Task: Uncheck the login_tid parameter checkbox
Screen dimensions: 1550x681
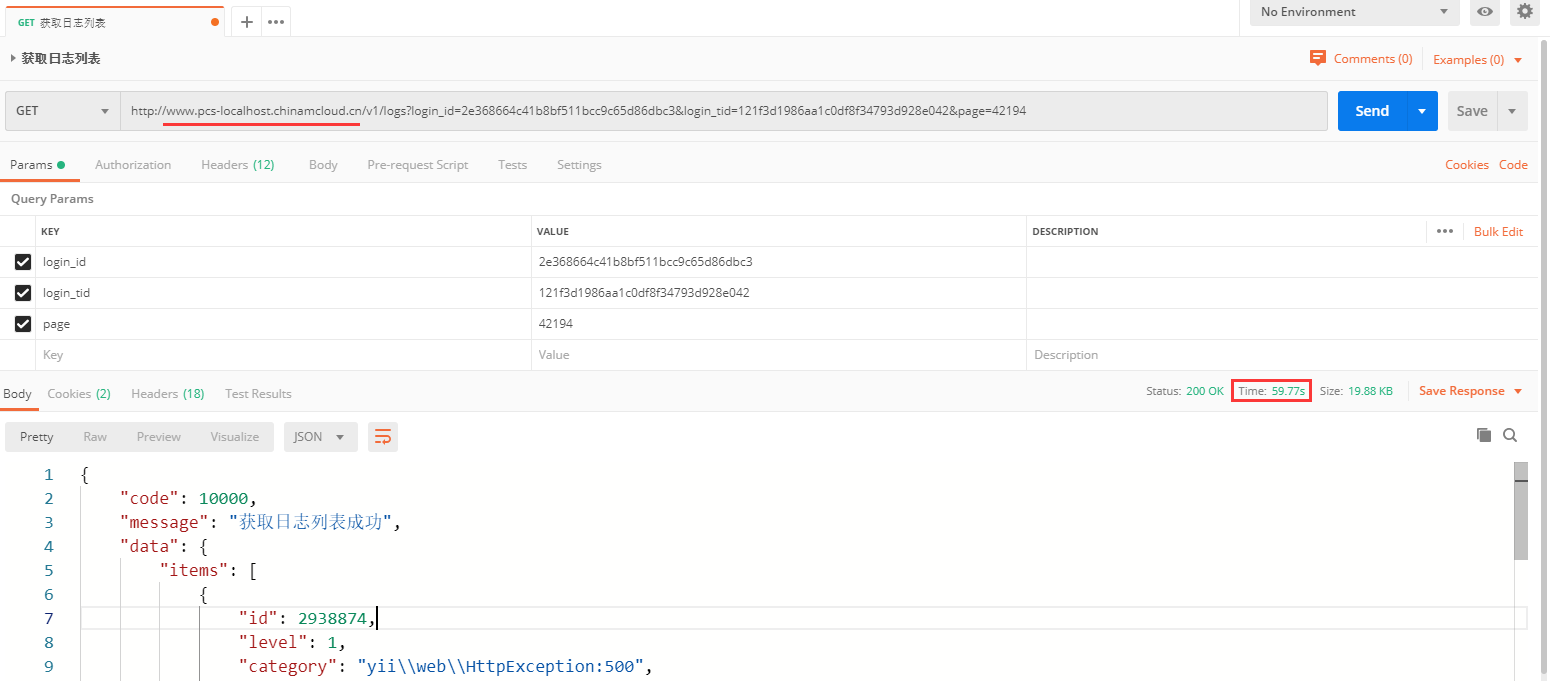Action: tap(23, 293)
